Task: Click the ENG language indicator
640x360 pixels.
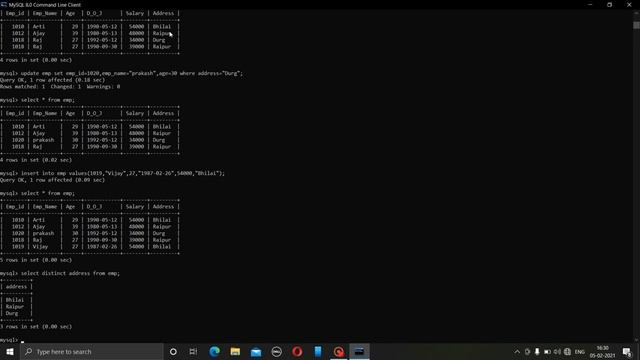Action: click(x=580, y=351)
